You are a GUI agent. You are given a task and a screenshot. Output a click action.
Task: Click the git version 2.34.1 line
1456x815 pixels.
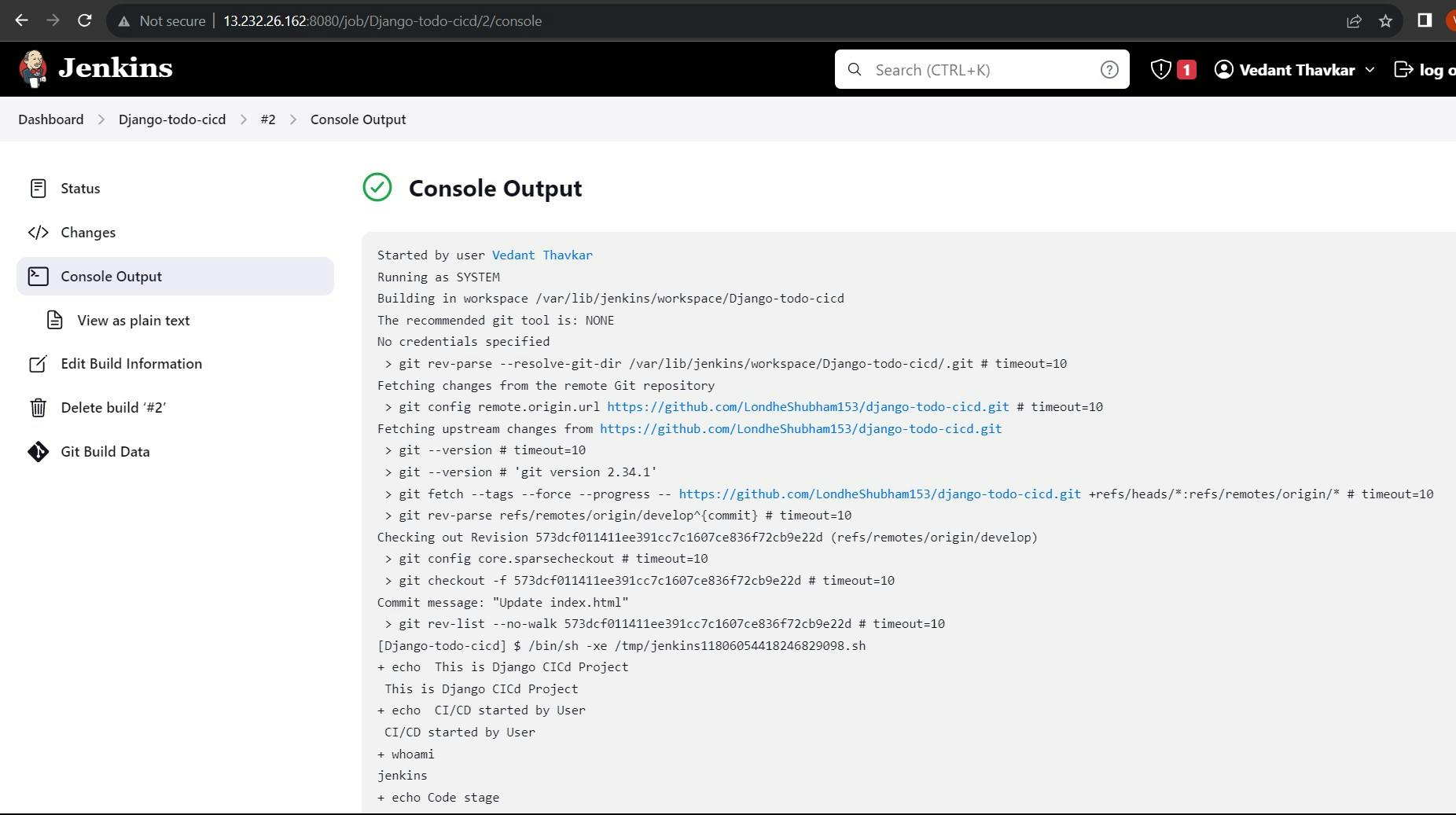pos(520,472)
